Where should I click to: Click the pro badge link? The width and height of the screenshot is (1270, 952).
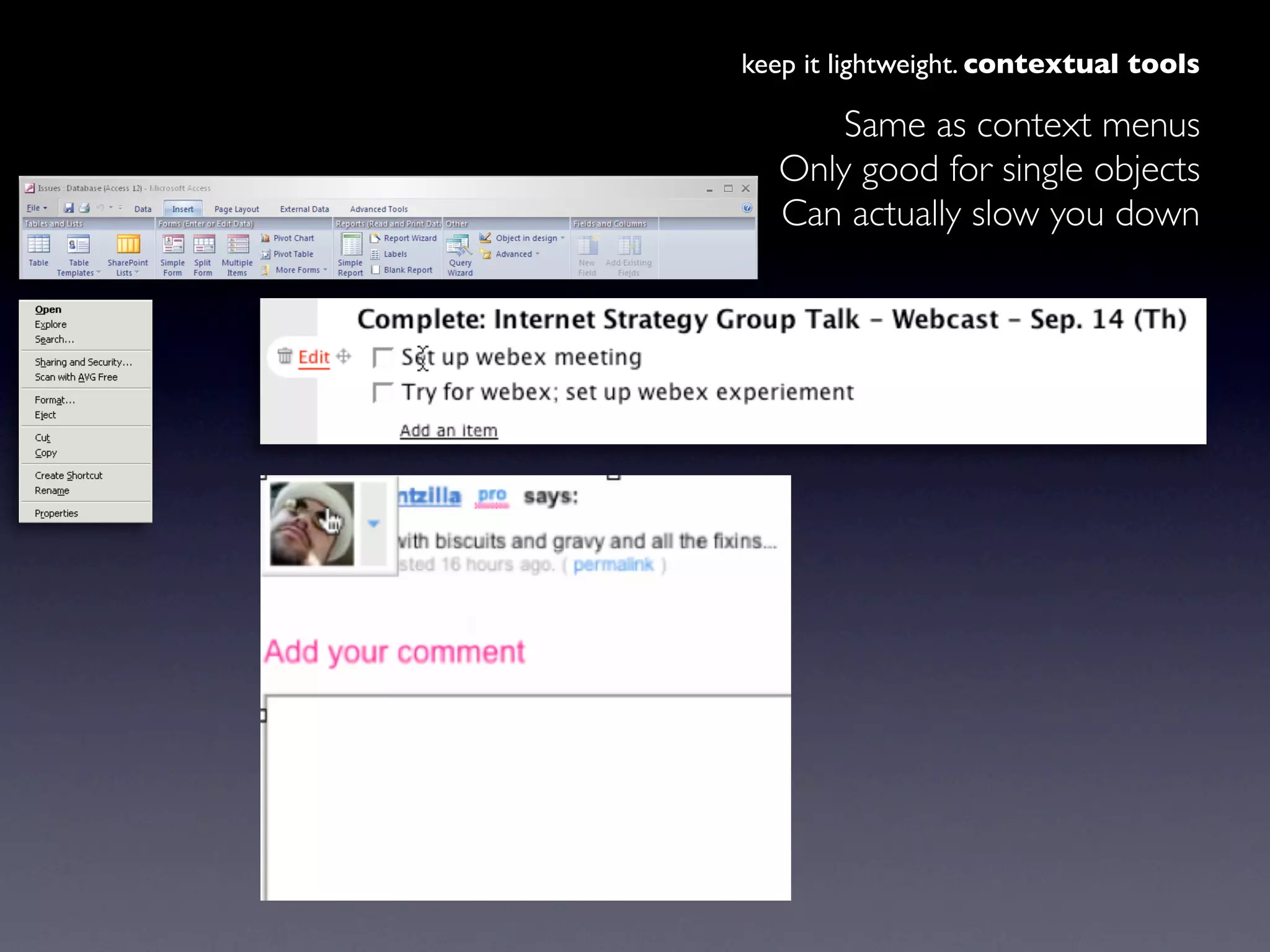point(492,496)
